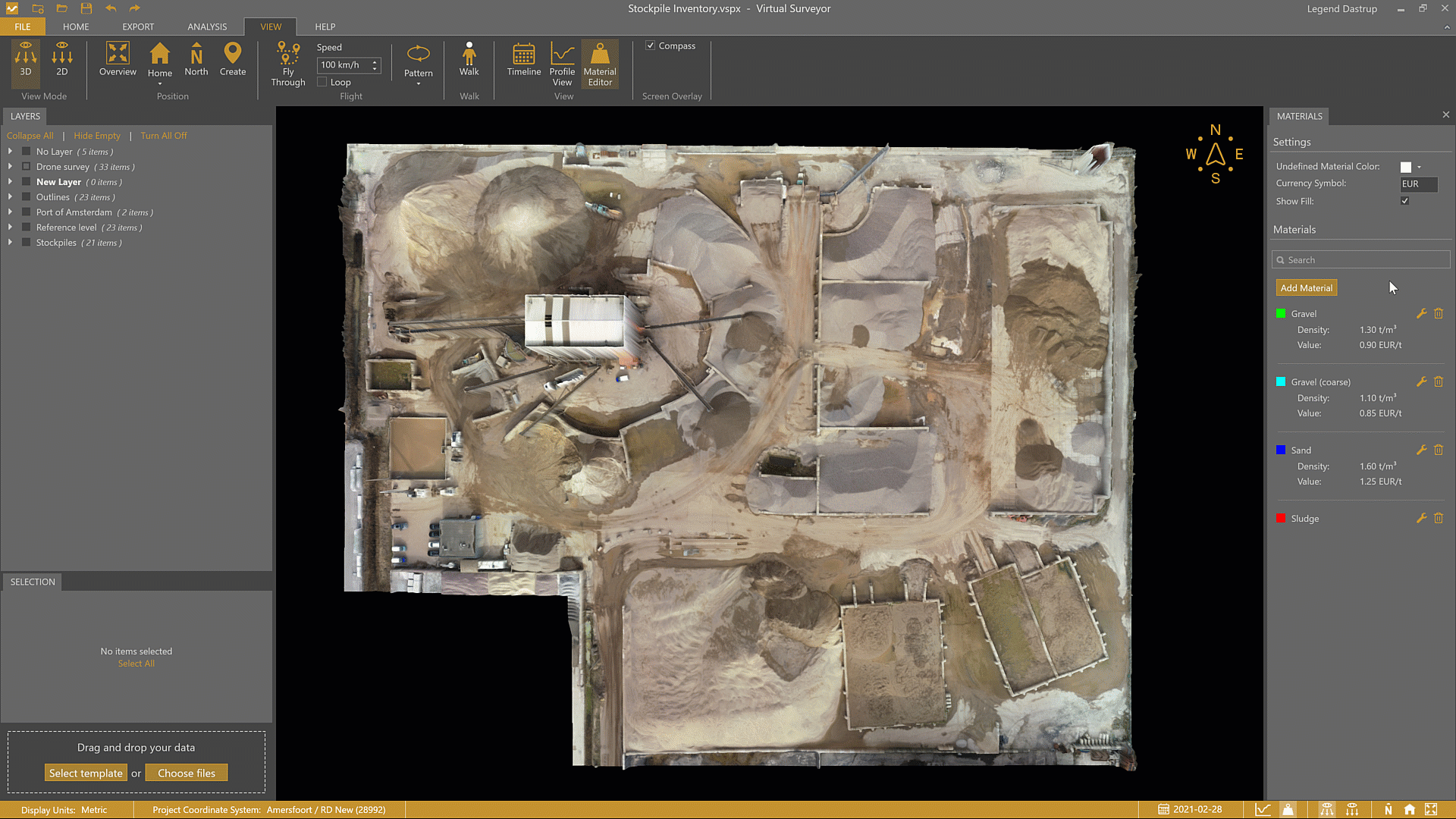The image size is (1456, 819).
Task: Edit the Gravel material with wrench icon
Action: (x=1421, y=313)
